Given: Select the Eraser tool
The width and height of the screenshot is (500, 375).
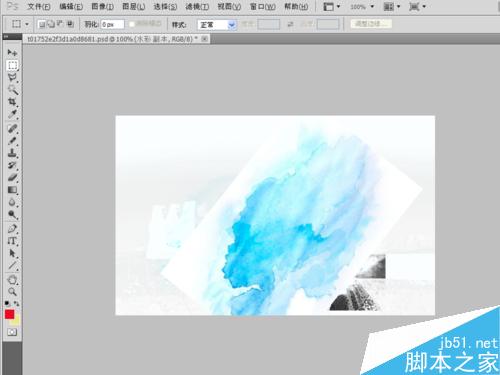Looking at the screenshot, I should tap(12, 177).
